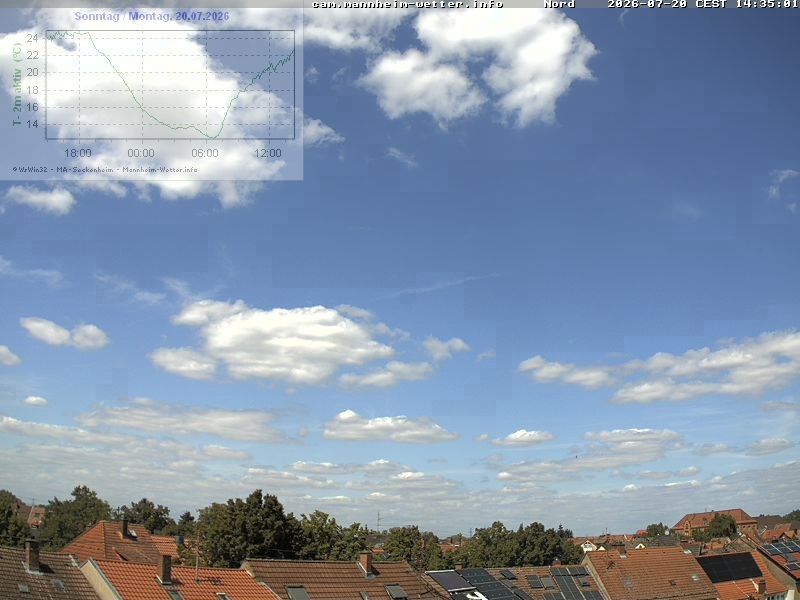
Task: Click the 'T- 2m aktiv (°C)' axis title
Action: [17, 85]
